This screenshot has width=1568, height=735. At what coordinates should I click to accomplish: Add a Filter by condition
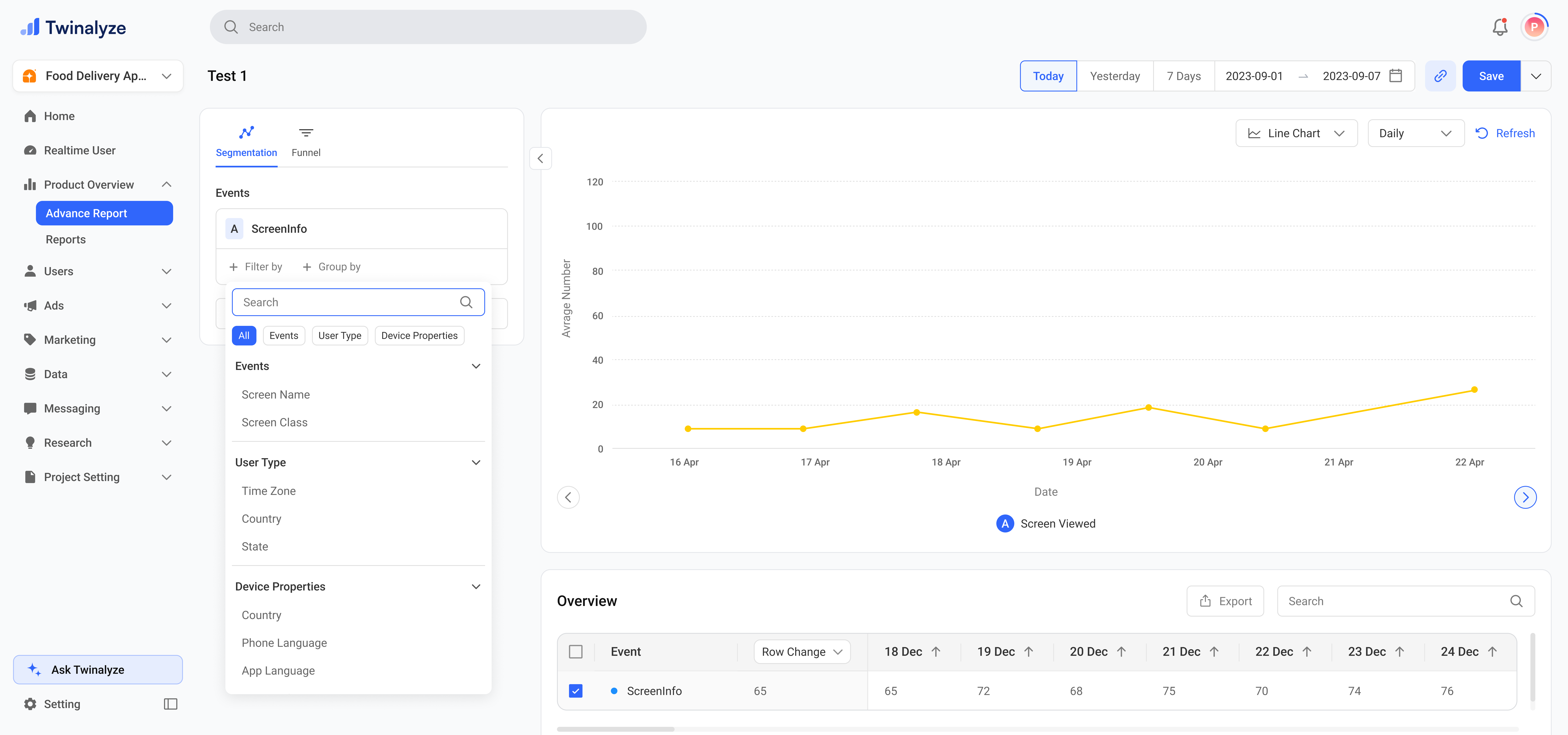pyautogui.click(x=256, y=267)
